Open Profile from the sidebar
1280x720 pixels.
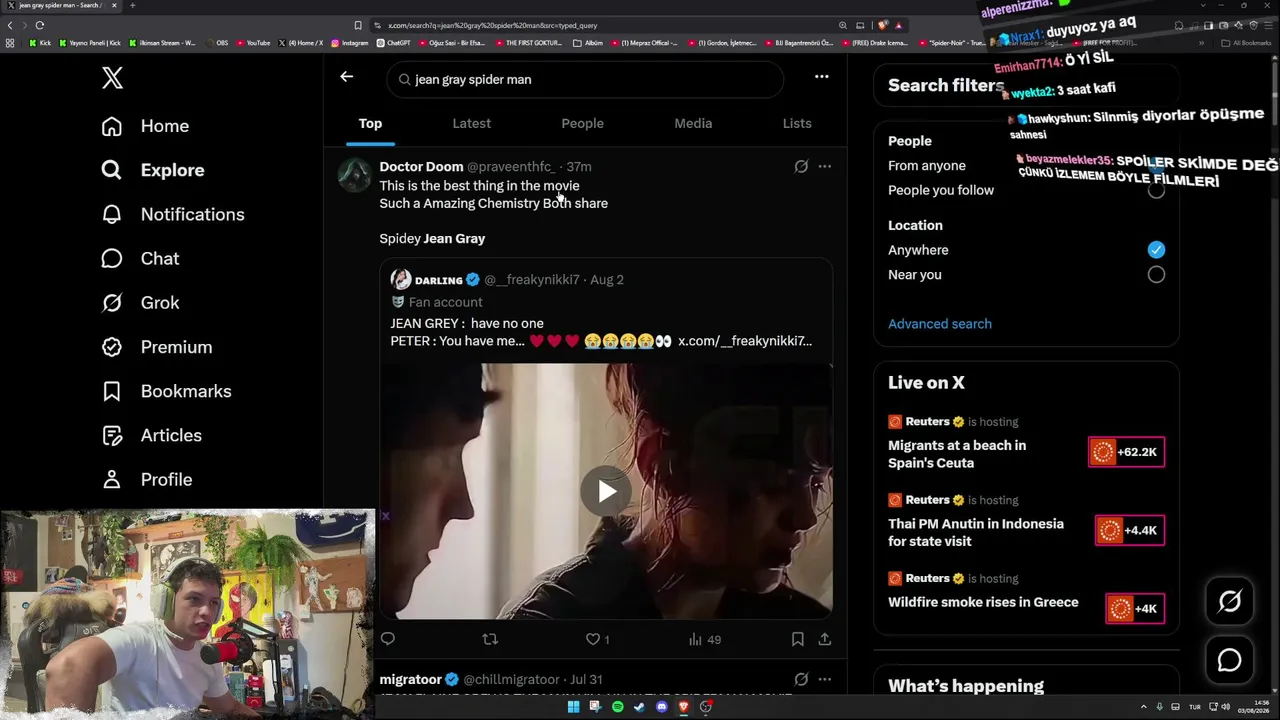point(146,479)
